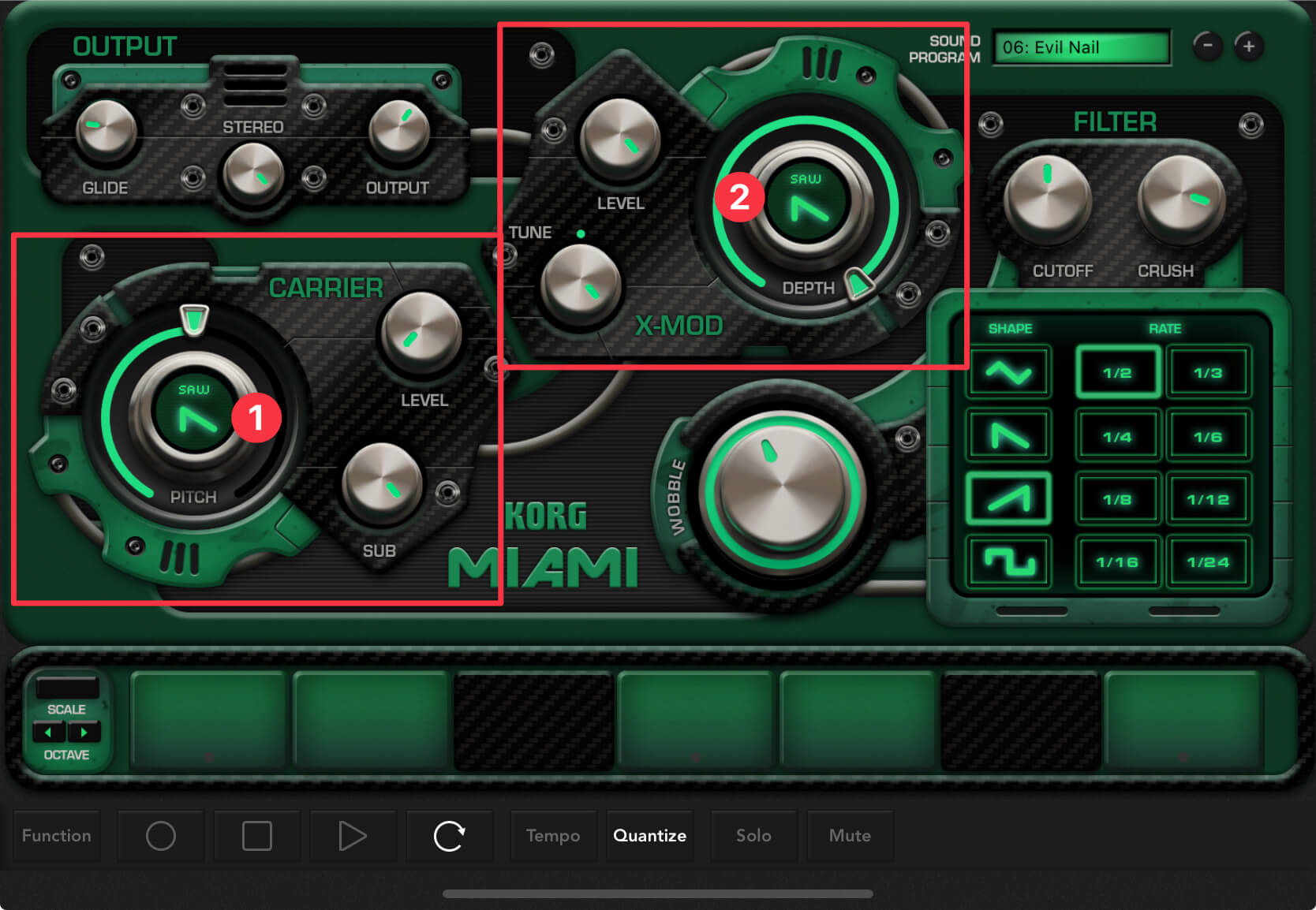Set the LFO rate to 1/2

pos(1117,372)
